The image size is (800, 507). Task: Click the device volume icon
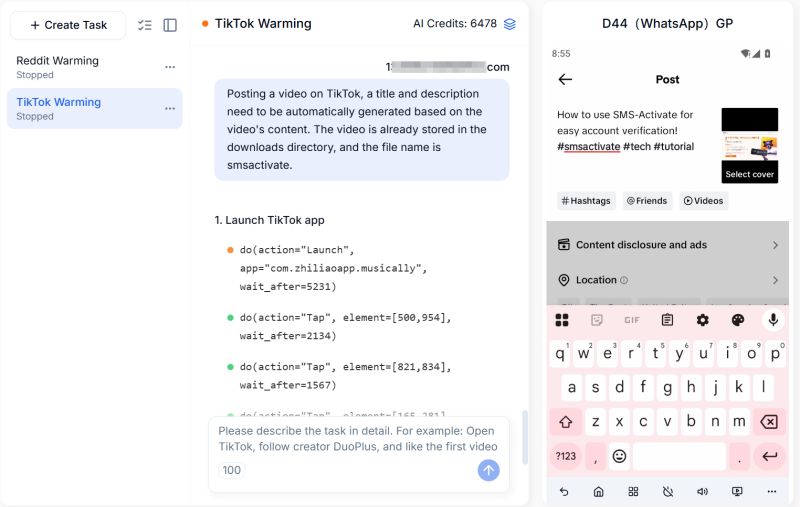(x=703, y=492)
